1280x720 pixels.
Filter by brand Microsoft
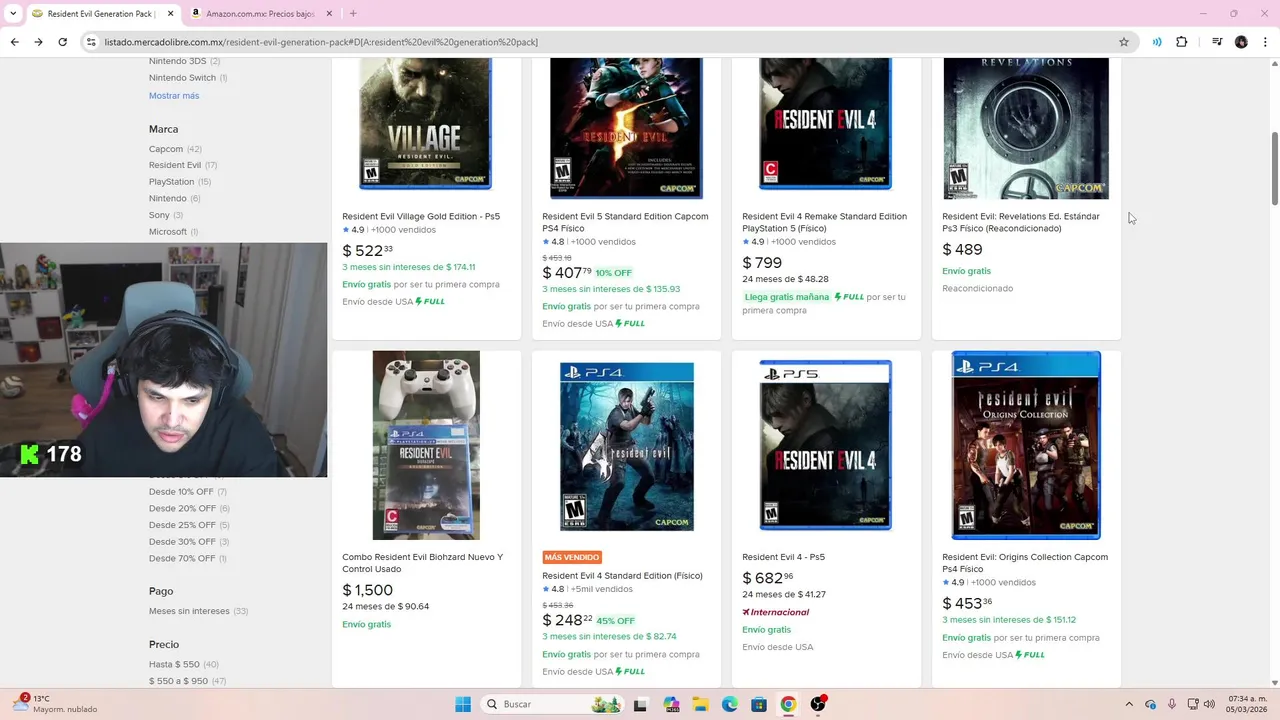pos(168,232)
